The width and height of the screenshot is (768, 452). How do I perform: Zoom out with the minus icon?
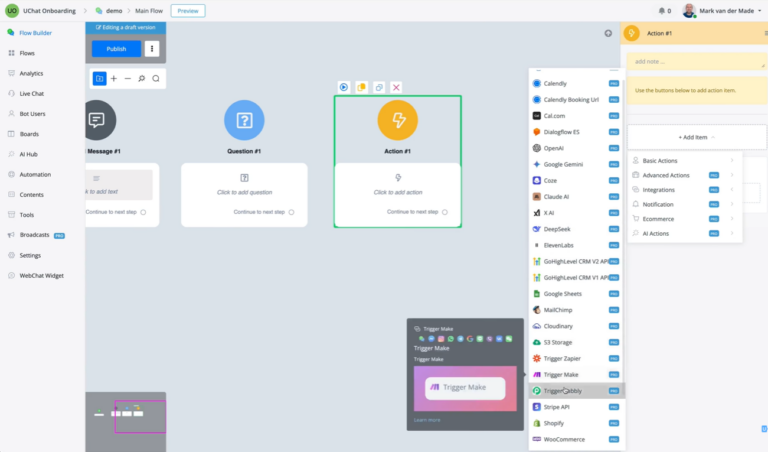point(127,78)
